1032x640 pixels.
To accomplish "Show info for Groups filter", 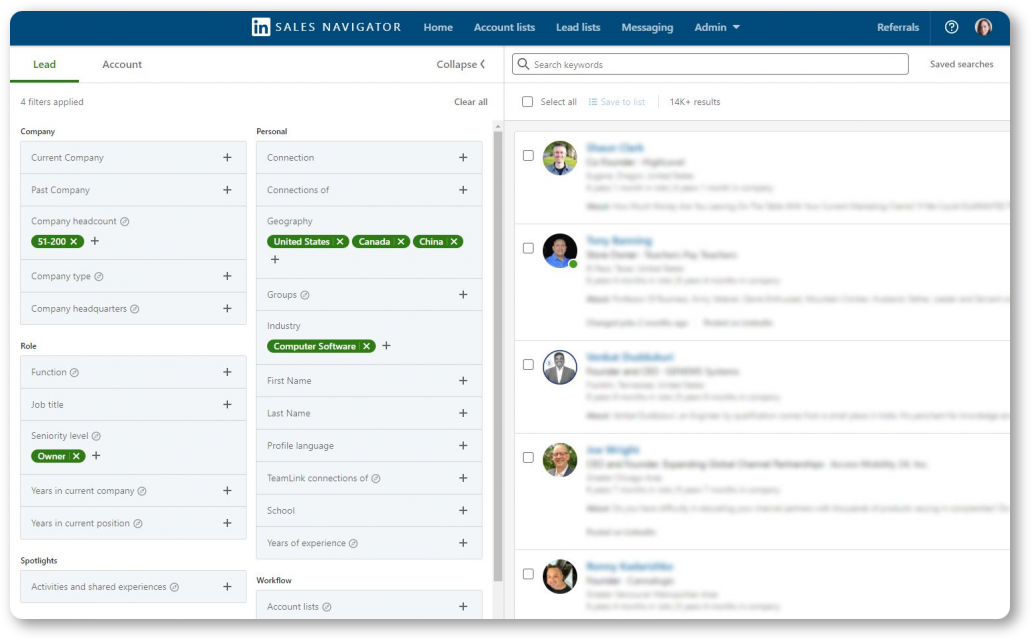I will pos(305,295).
